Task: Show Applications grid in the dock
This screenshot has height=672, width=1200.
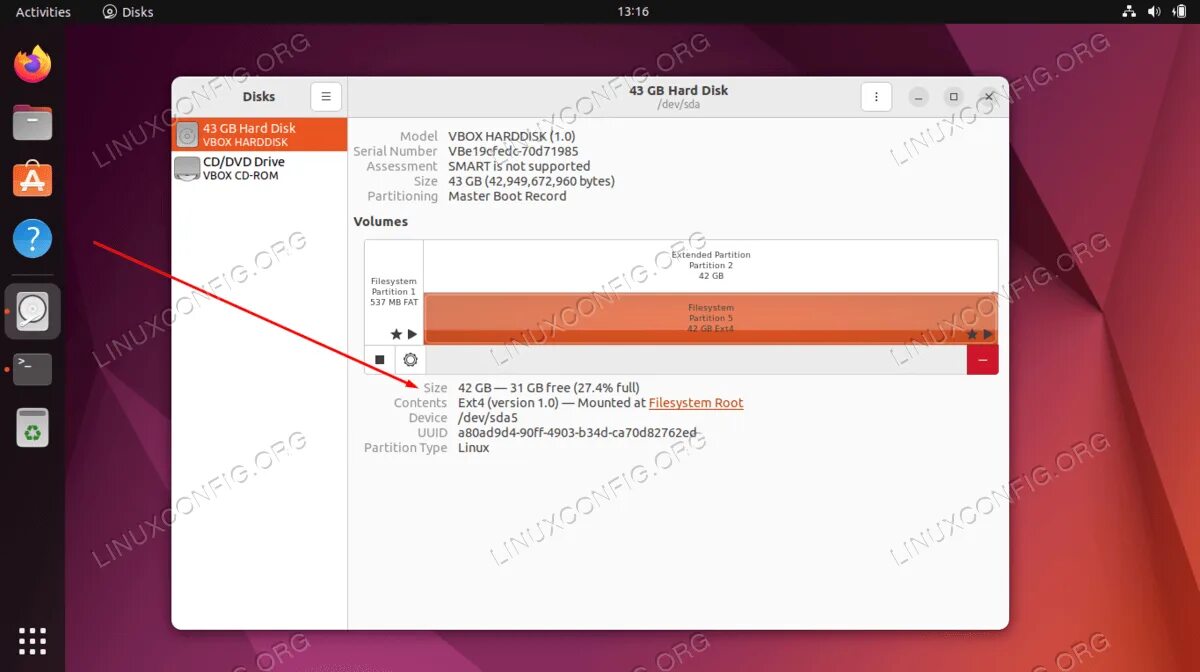Action: 33,640
